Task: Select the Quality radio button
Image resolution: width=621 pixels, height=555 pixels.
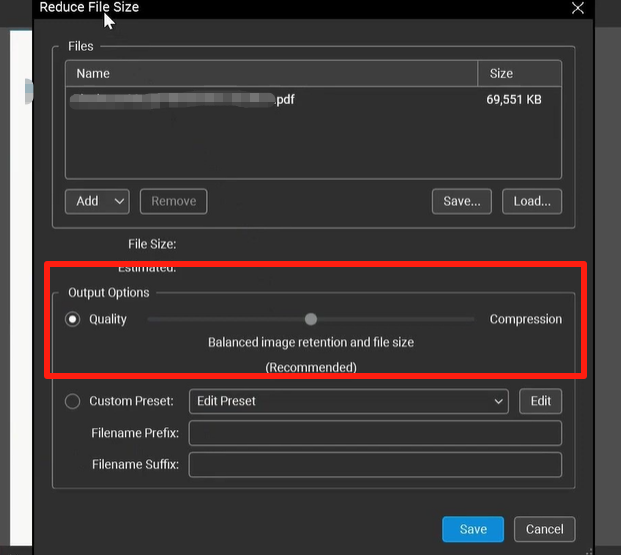Action: tap(72, 319)
